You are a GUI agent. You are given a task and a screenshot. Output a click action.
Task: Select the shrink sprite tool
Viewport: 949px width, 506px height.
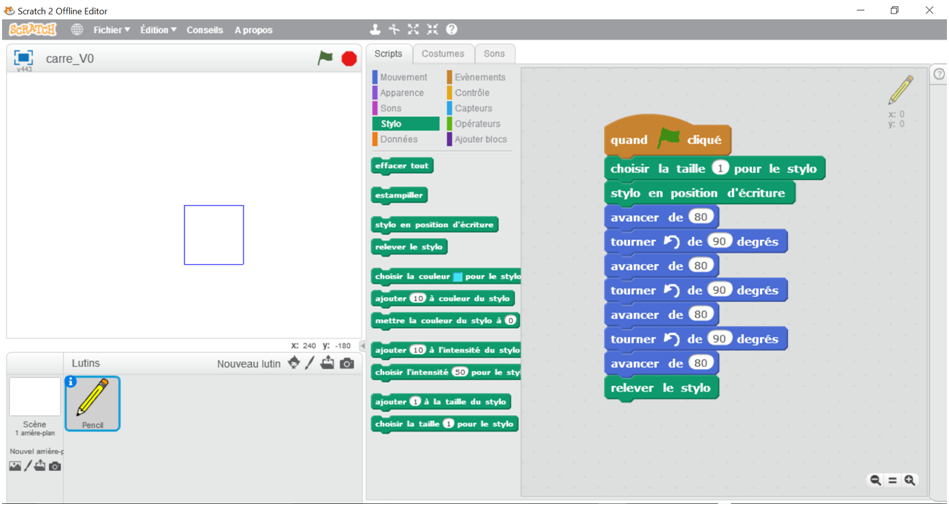click(432, 30)
